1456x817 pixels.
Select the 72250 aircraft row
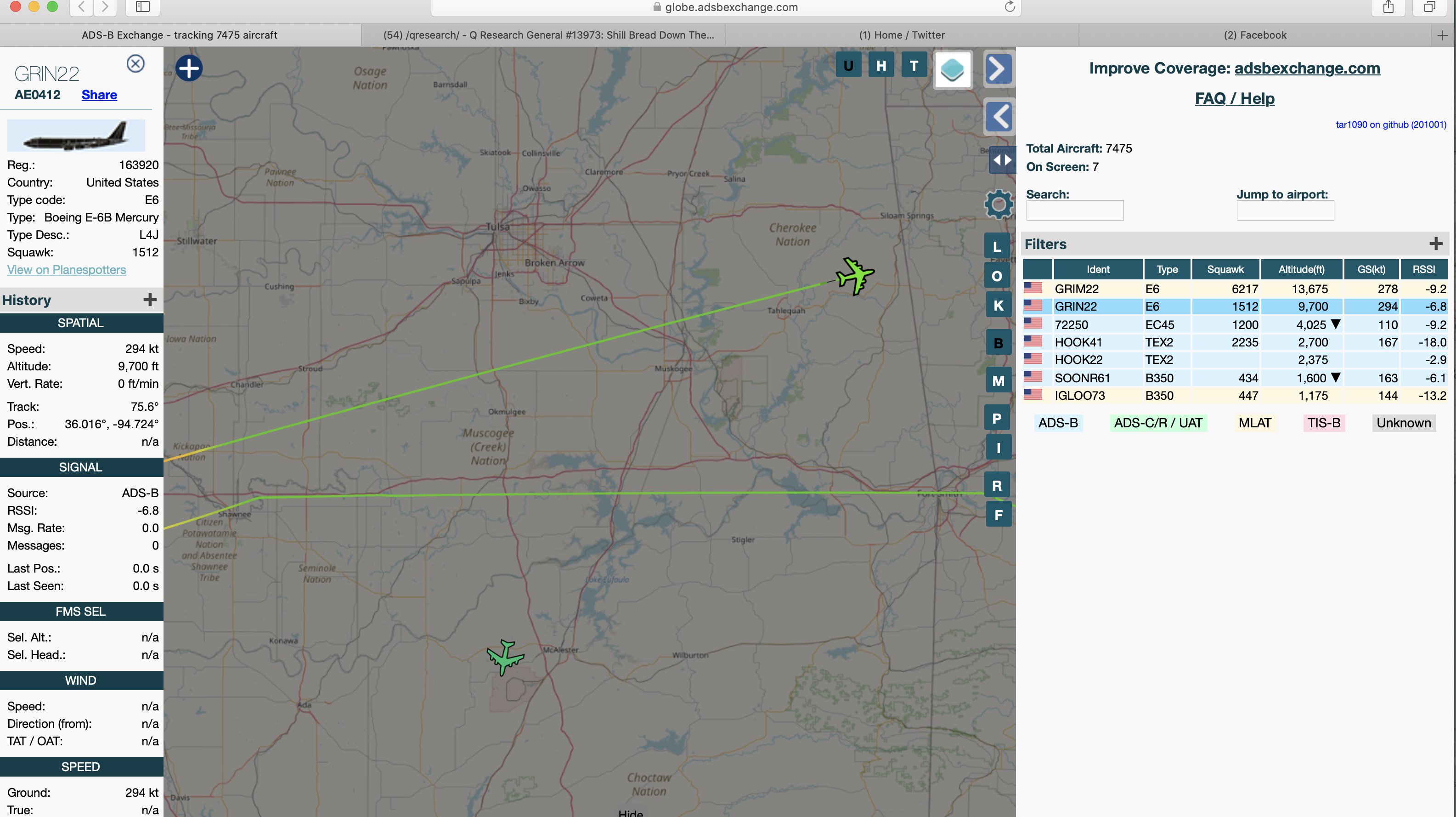pos(1235,324)
